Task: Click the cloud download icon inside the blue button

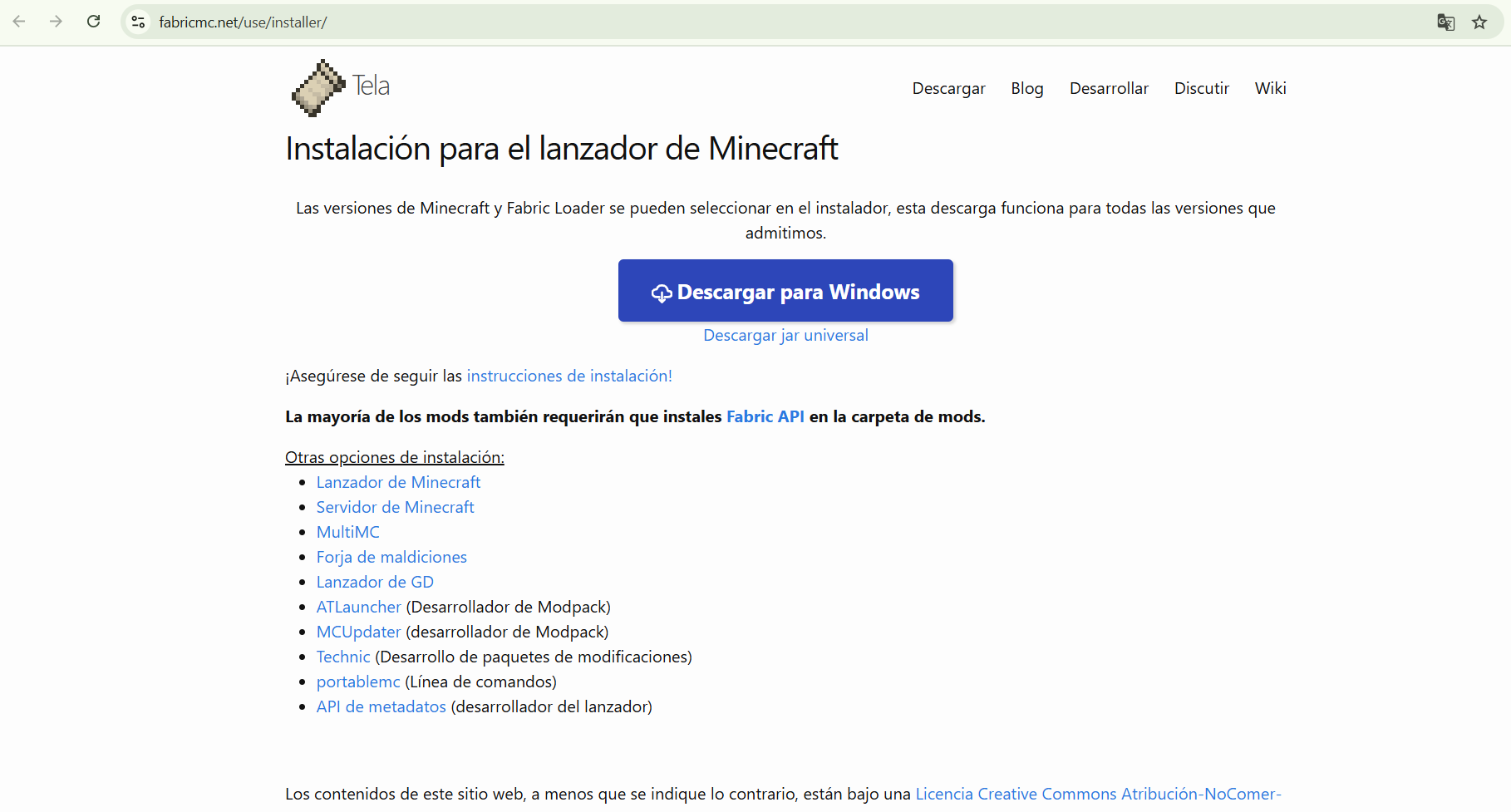Action: coord(661,293)
